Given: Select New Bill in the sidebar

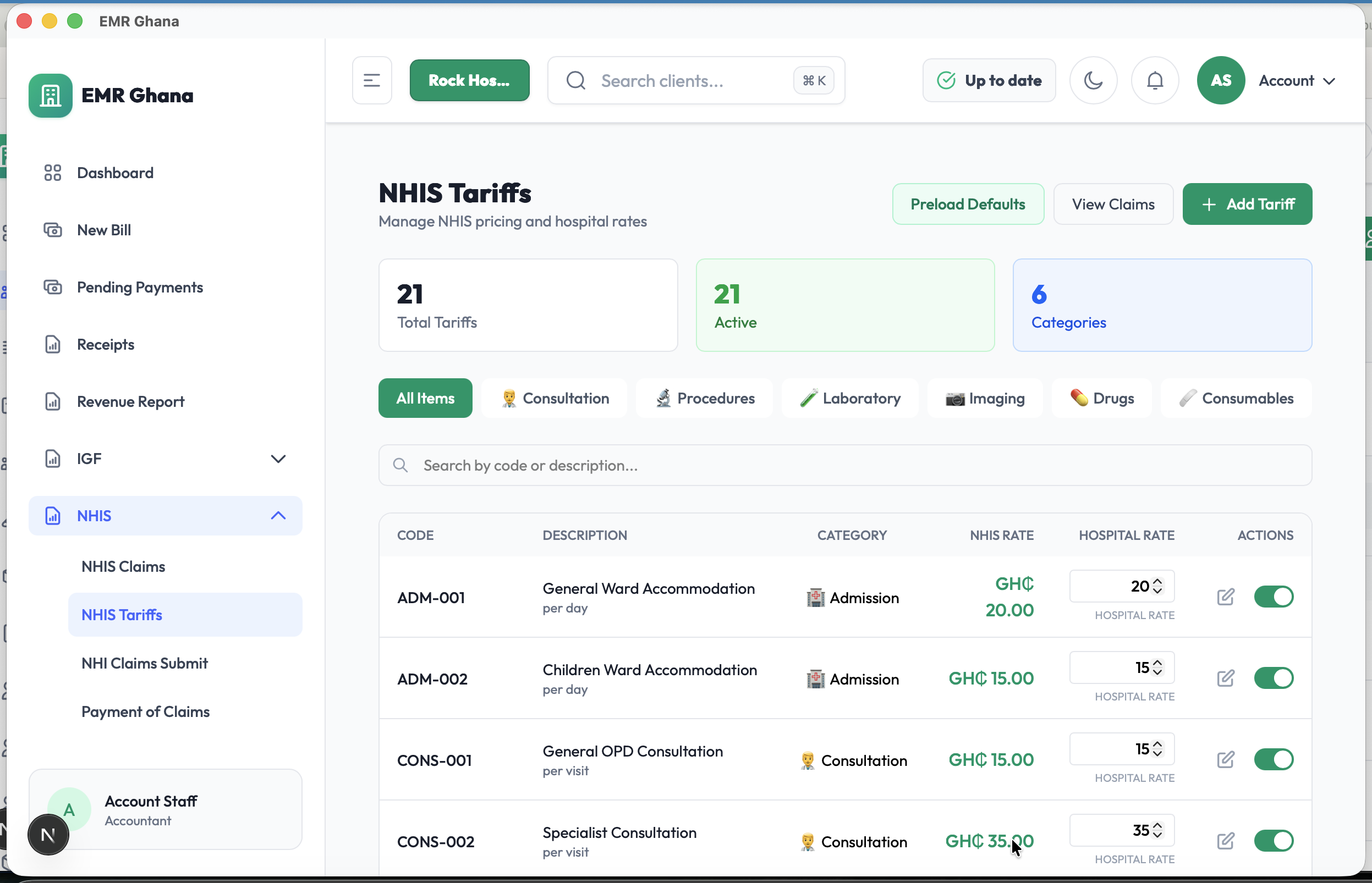Looking at the screenshot, I should coord(104,229).
